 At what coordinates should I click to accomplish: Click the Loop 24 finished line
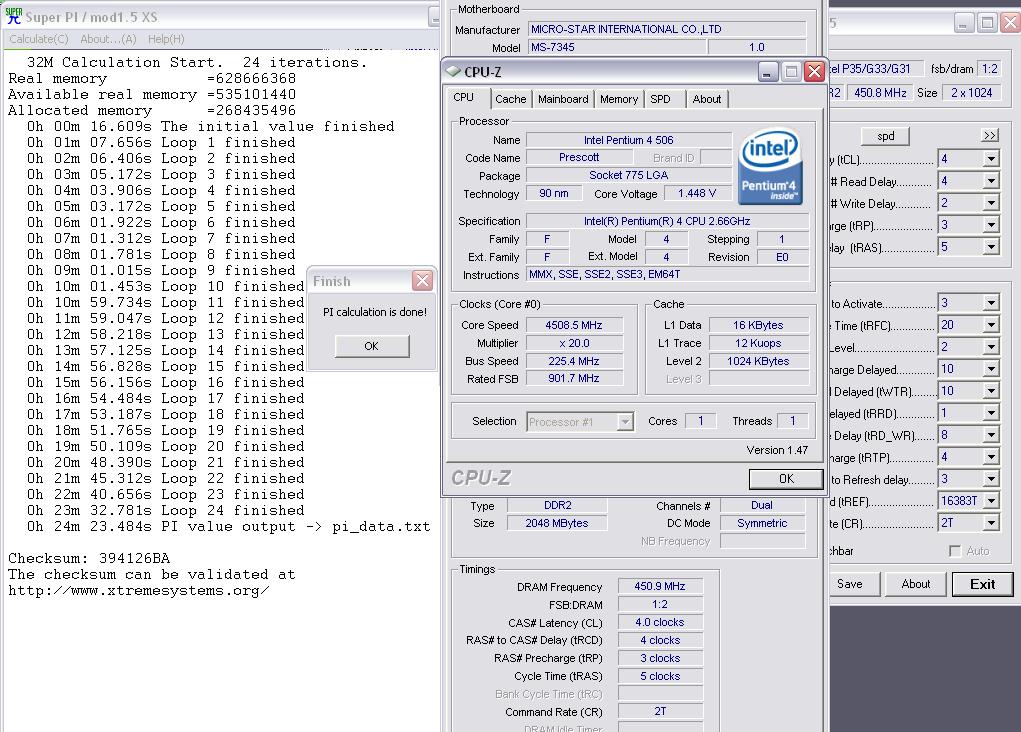165,511
